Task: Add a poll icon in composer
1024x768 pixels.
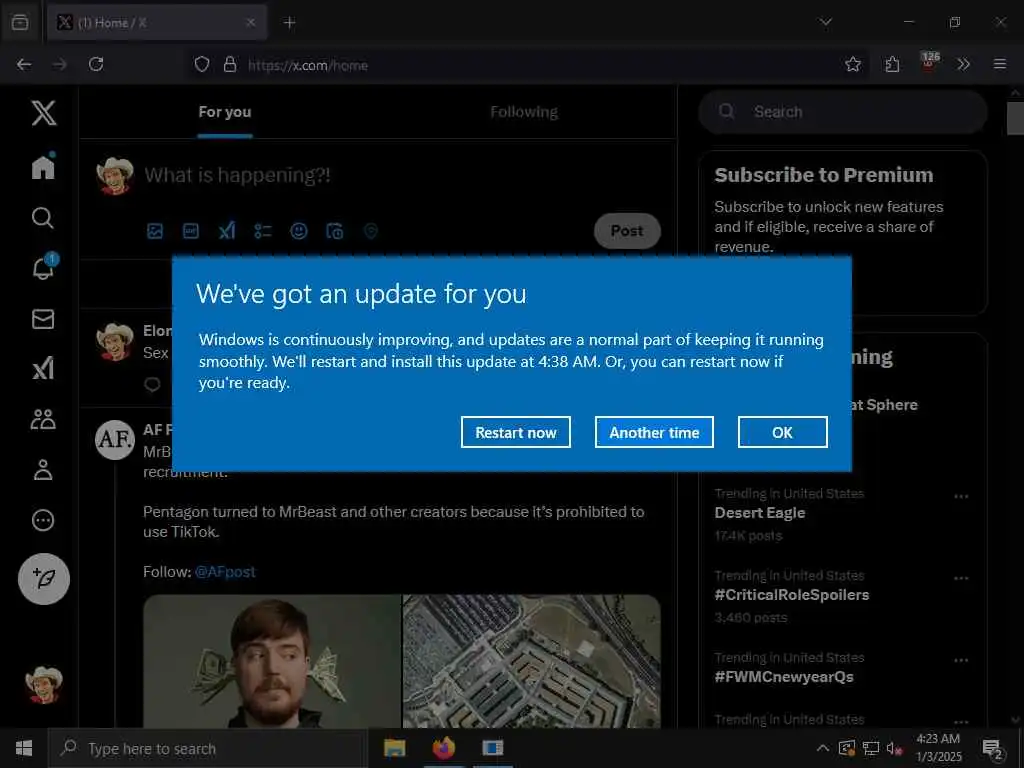Action: coord(263,231)
